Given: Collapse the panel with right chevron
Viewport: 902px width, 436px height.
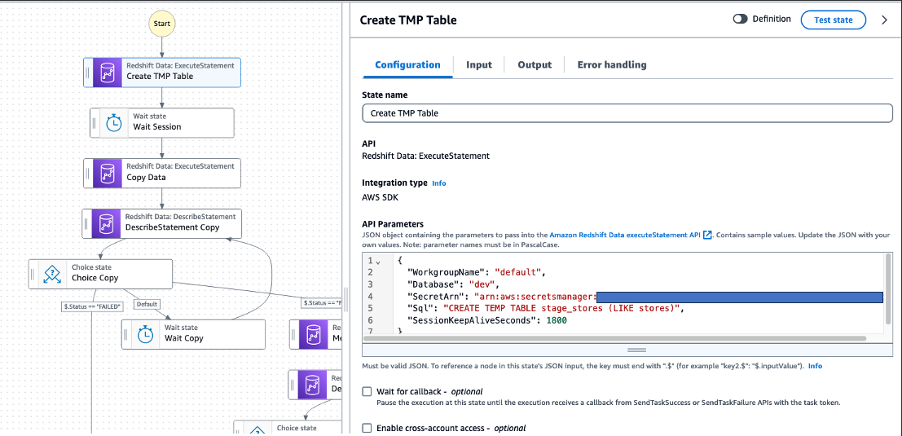Looking at the screenshot, I should point(884,19).
